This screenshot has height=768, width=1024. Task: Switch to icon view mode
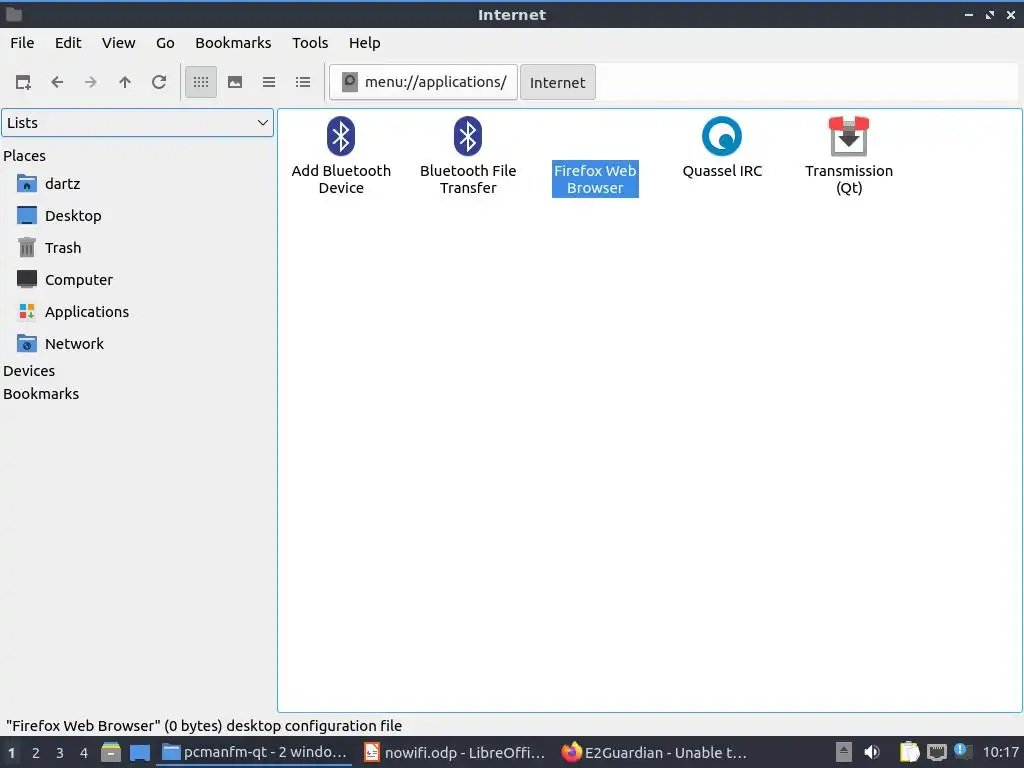pyautogui.click(x=201, y=82)
